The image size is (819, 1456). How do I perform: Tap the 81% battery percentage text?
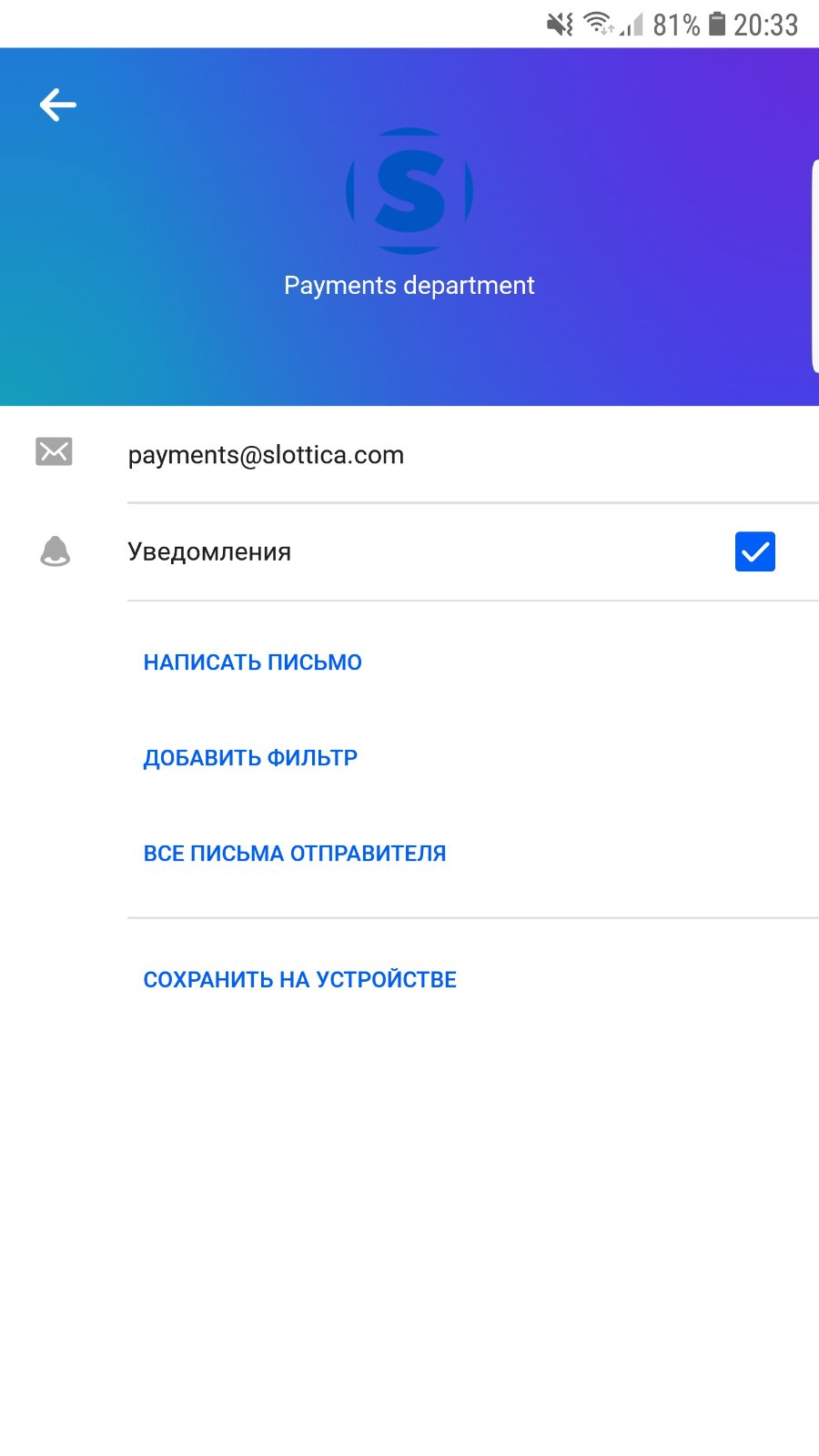pyautogui.click(x=676, y=25)
